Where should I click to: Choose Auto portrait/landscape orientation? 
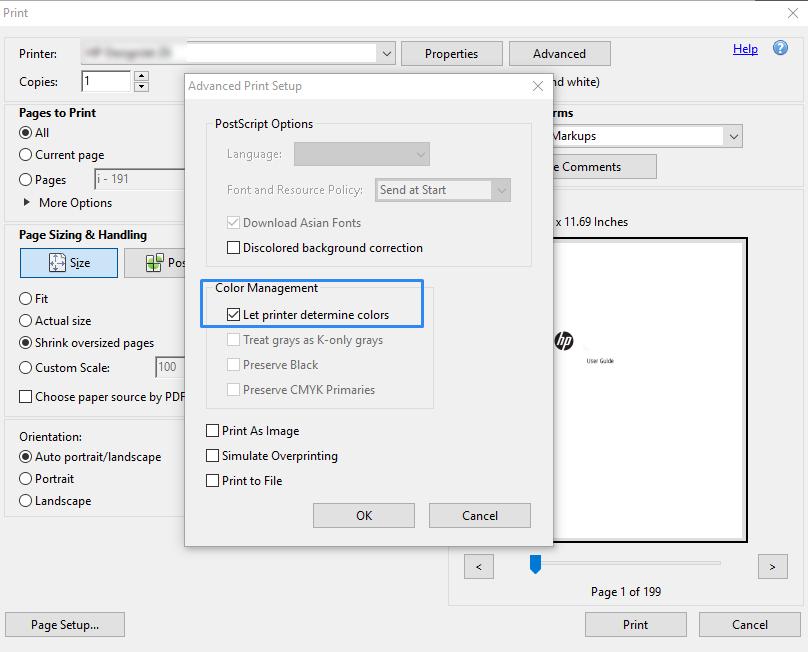[x=25, y=457]
